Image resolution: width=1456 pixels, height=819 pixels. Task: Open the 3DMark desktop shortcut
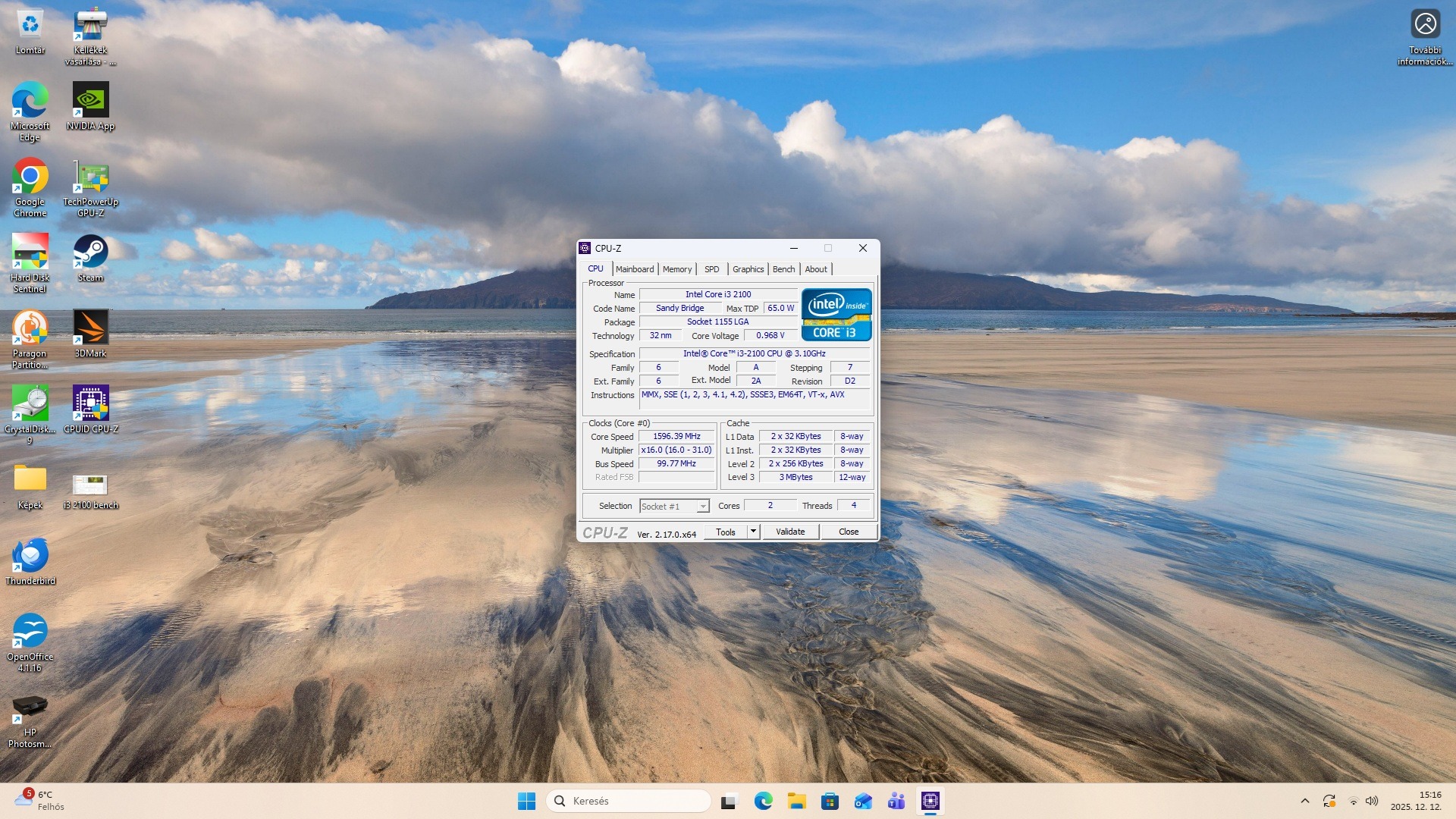[x=90, y=328]
